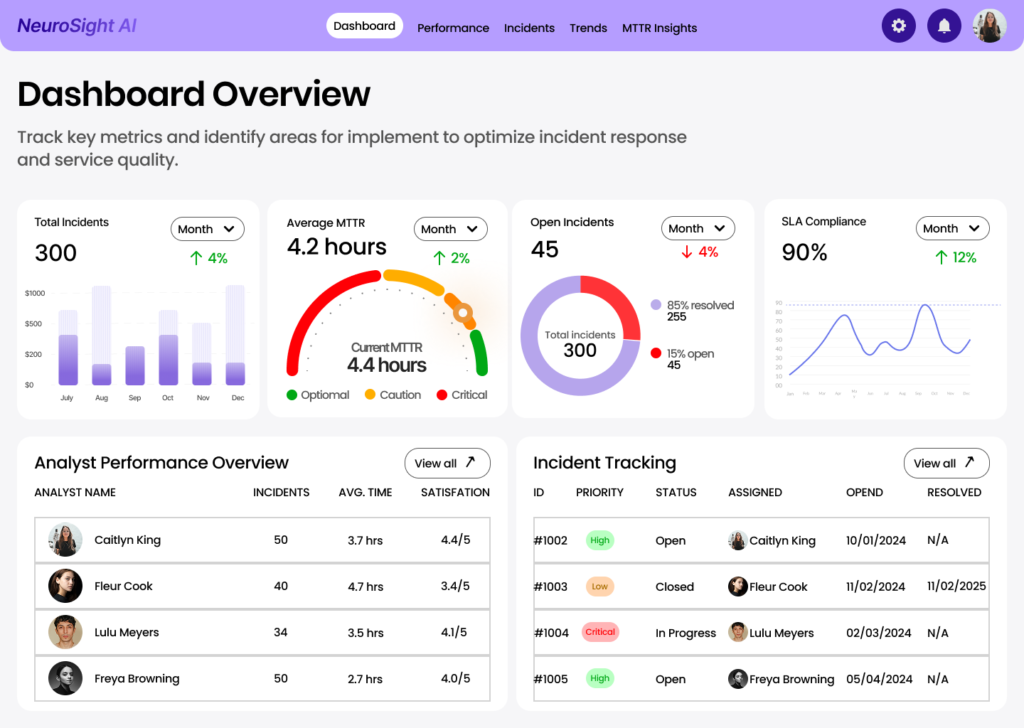Open the user profile avatar in header
This screenshot has height=728, width=1024.
(x=990, y=26)
